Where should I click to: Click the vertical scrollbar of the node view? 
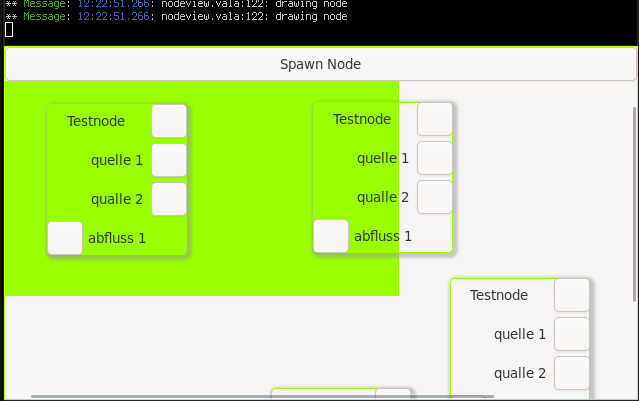click(634, 200)
